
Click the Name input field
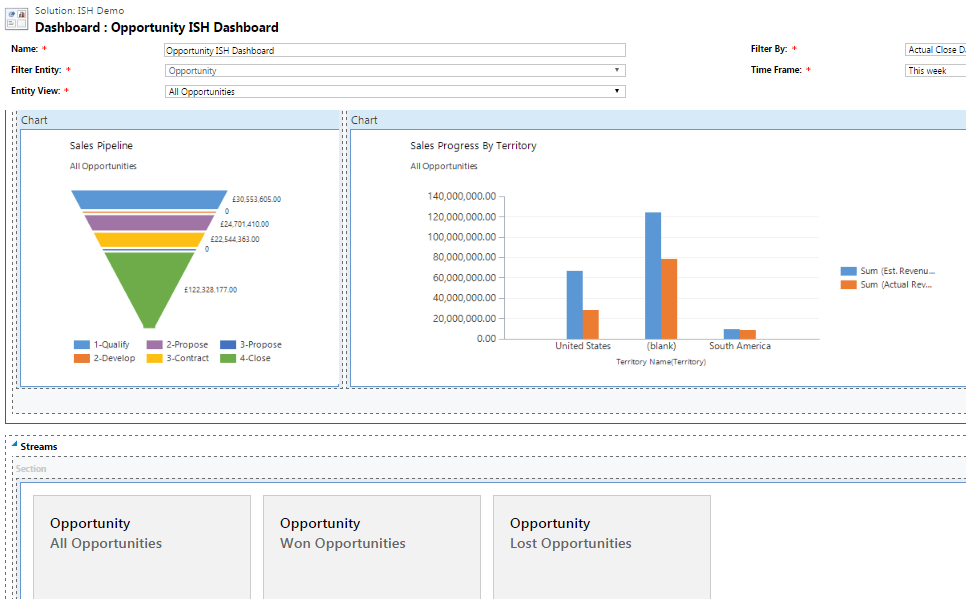point(395,51)
